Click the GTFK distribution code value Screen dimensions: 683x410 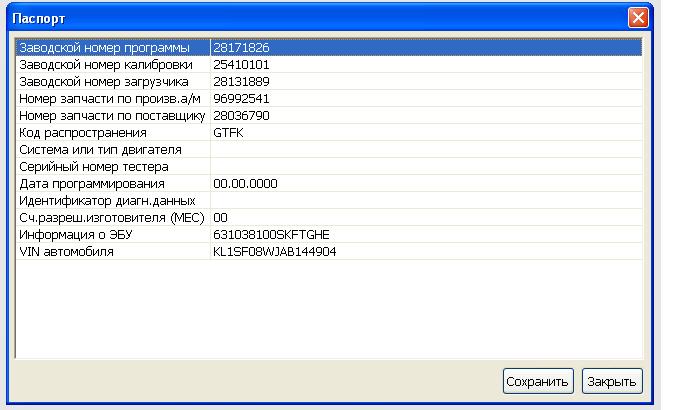(x=229, y=133)
